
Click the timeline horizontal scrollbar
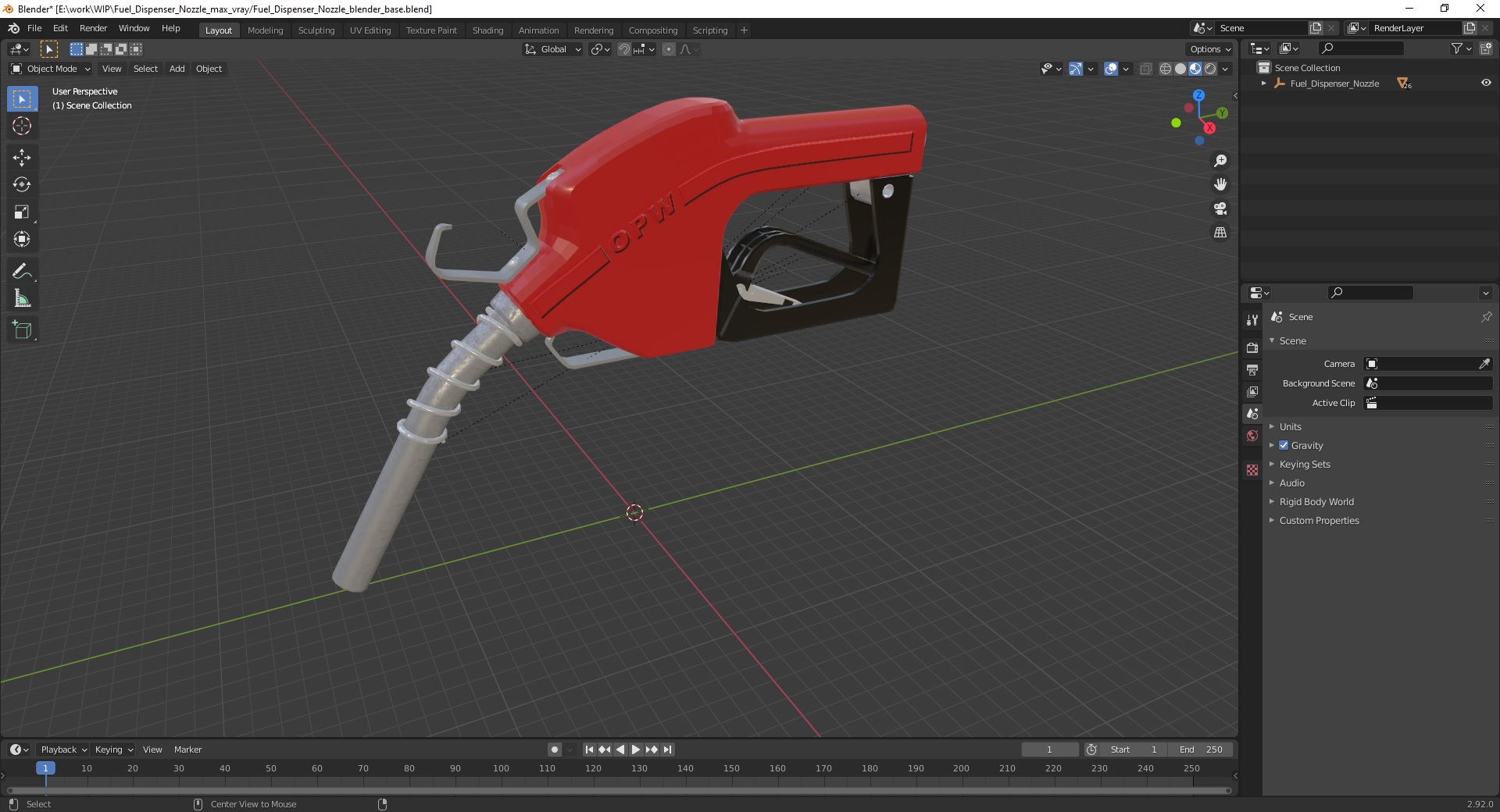coord(619,790)
